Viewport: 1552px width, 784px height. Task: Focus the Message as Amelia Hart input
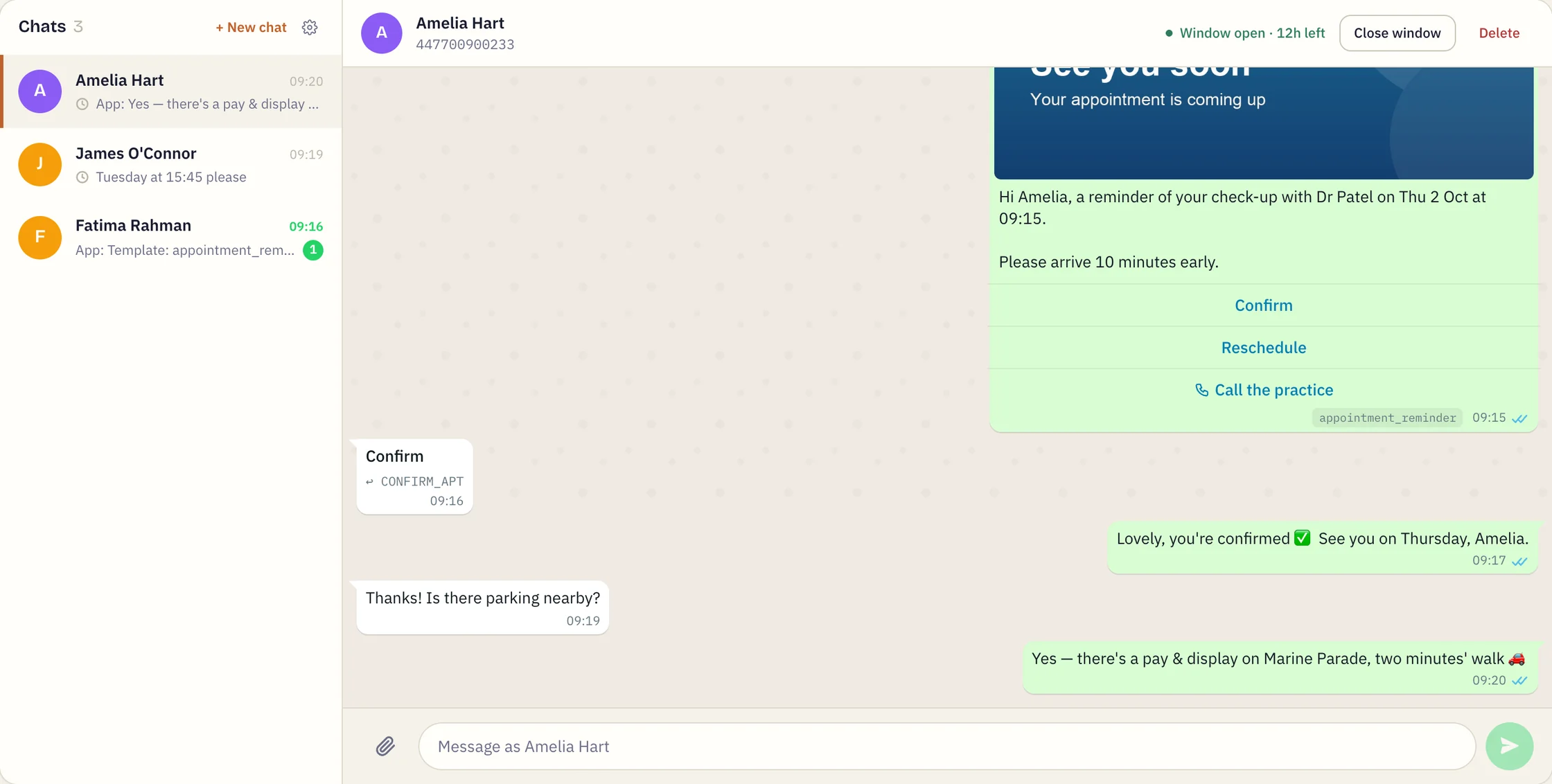(x=946, y=746)
